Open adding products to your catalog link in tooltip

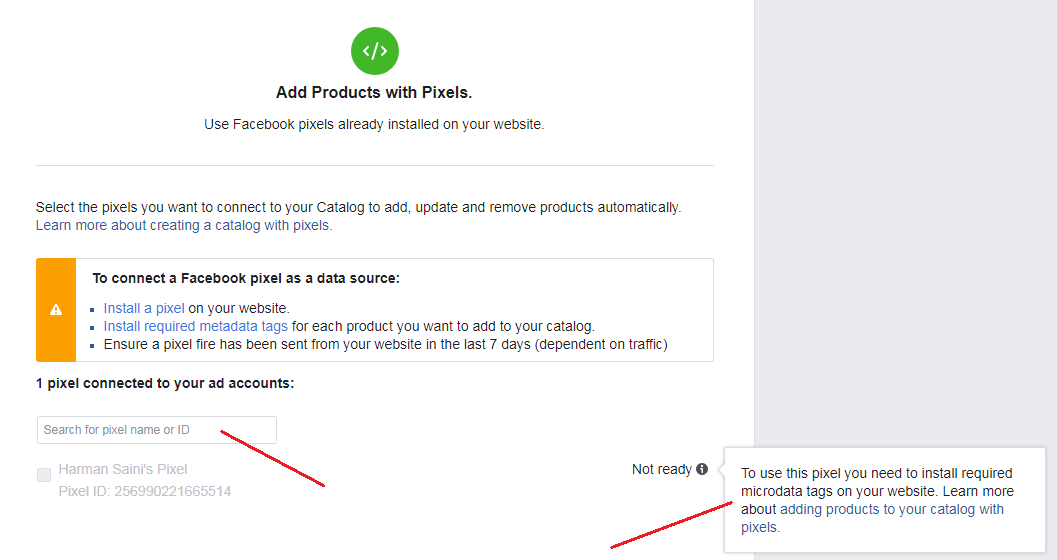(891, 509)
